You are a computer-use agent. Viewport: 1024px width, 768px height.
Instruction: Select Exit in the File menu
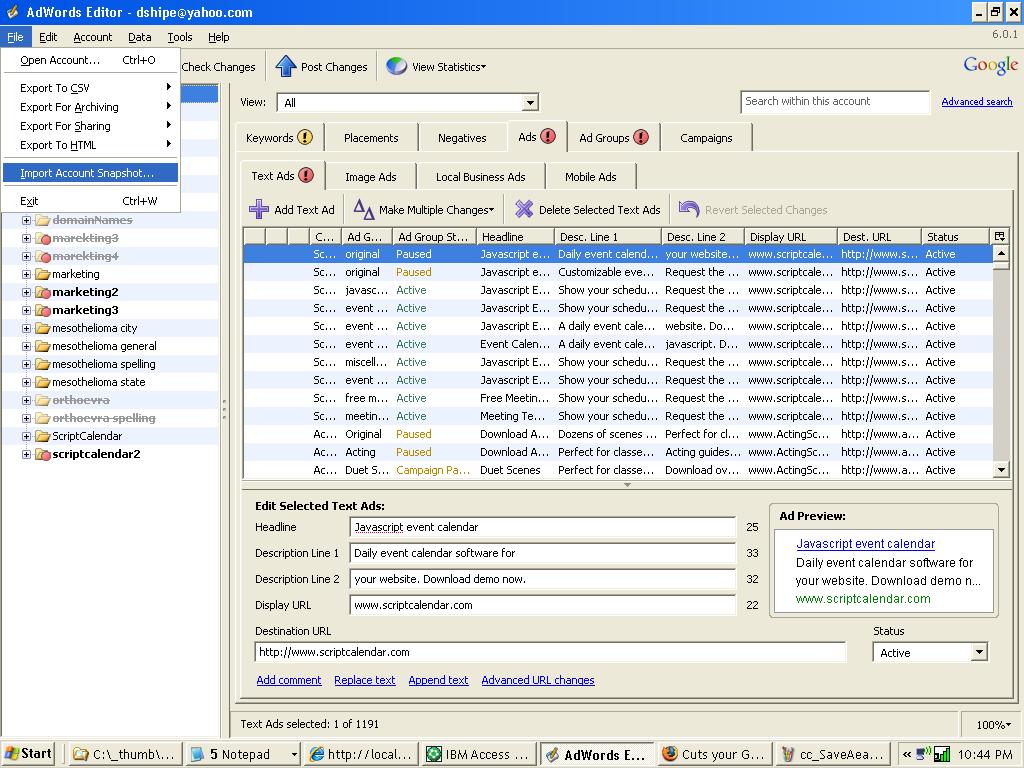91,200
